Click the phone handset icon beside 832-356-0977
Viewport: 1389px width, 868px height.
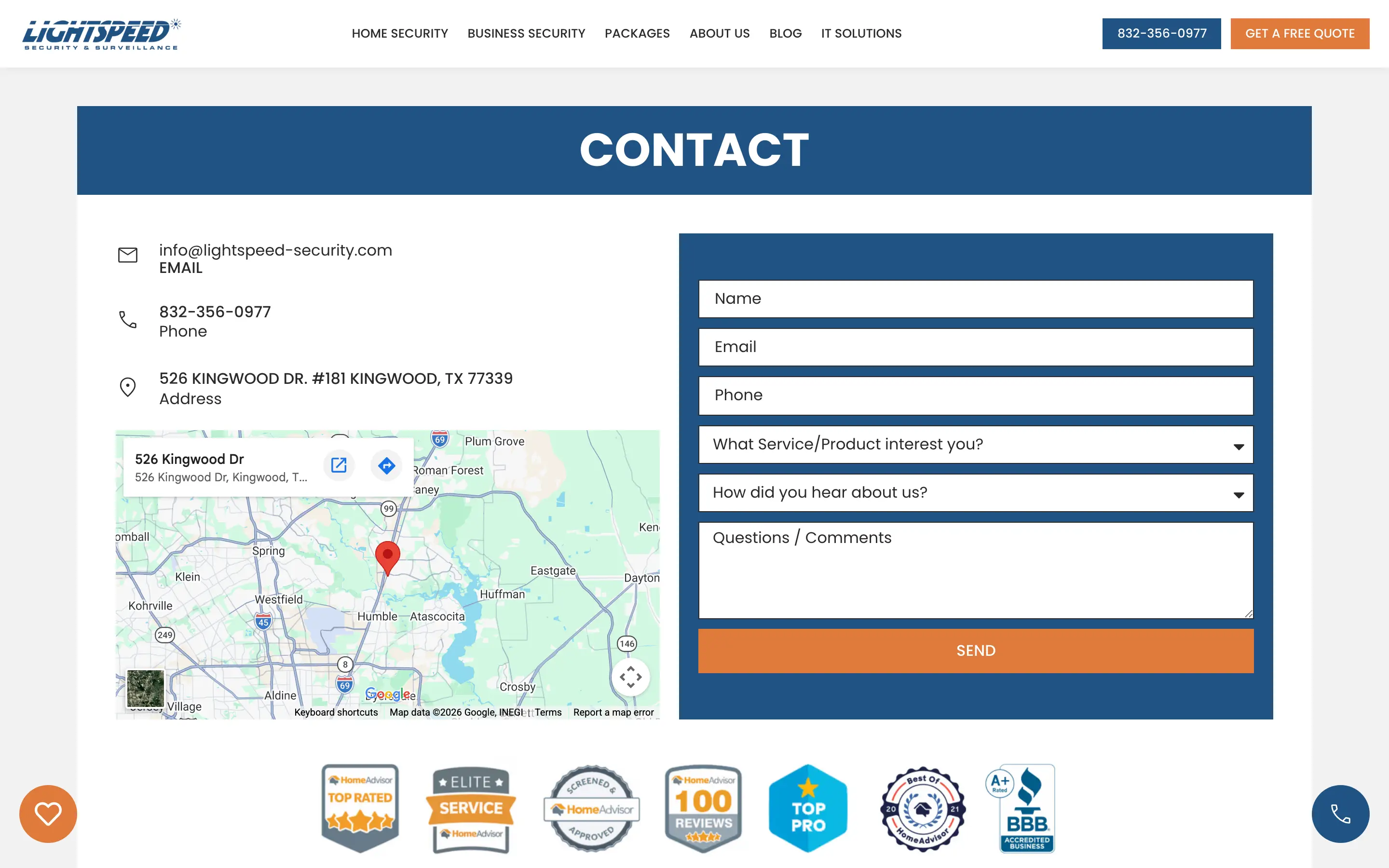pyautogui.click(x=127, y=320)
